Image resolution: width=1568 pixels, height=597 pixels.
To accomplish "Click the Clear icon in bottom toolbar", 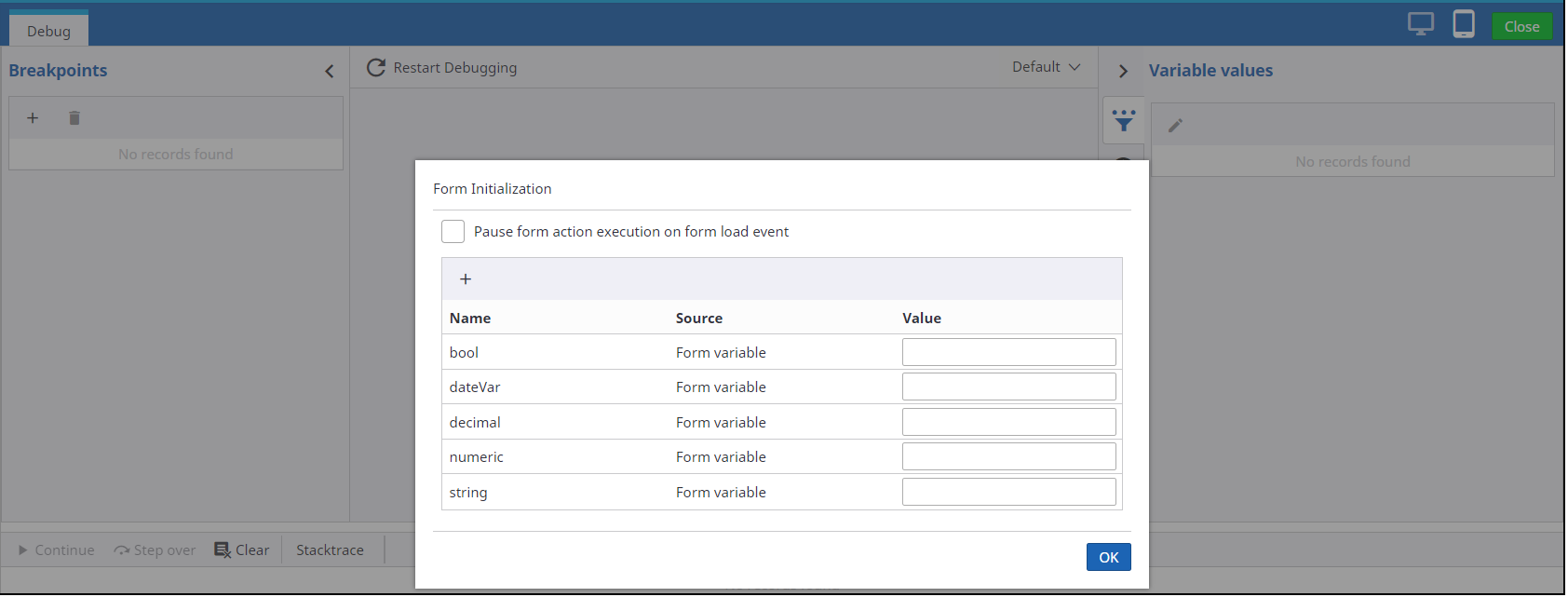I will tap(223, 550).
